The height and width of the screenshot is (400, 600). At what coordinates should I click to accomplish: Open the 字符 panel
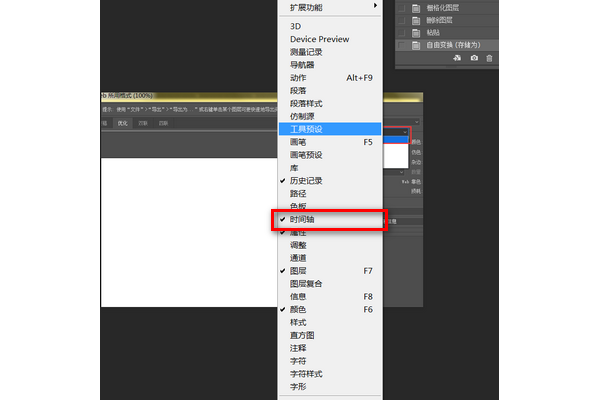330,361
